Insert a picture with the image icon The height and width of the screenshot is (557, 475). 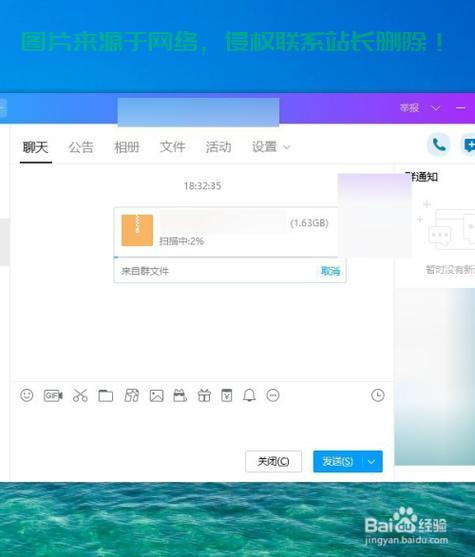click(156, 395)
